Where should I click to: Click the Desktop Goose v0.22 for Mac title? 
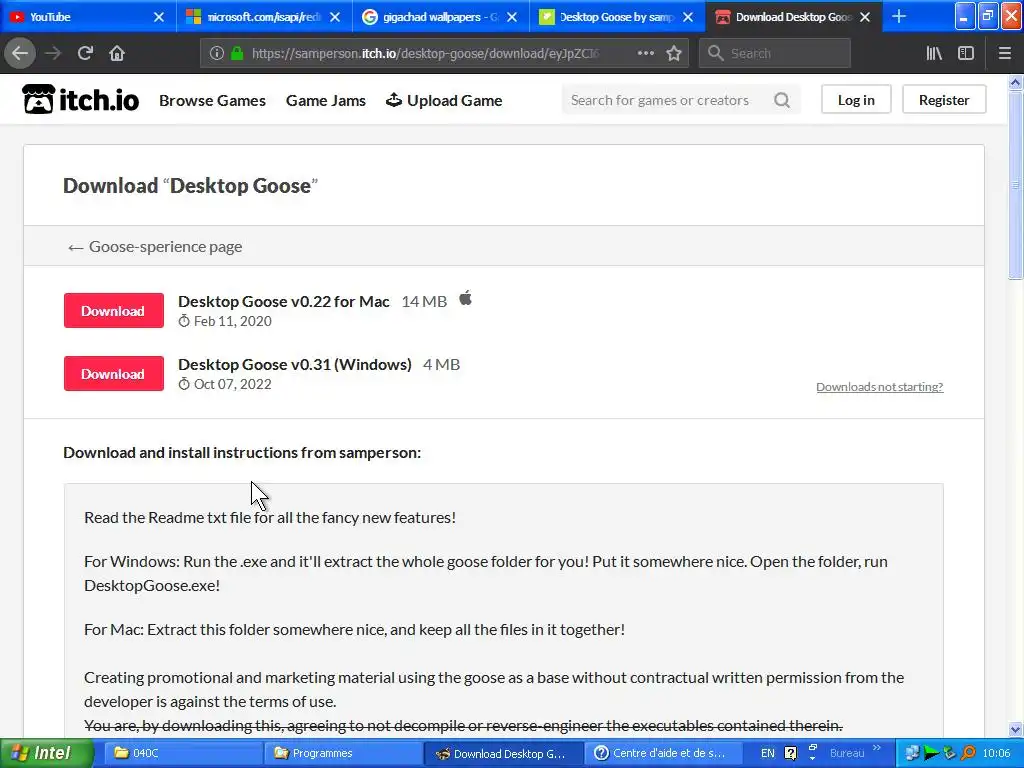283,301
